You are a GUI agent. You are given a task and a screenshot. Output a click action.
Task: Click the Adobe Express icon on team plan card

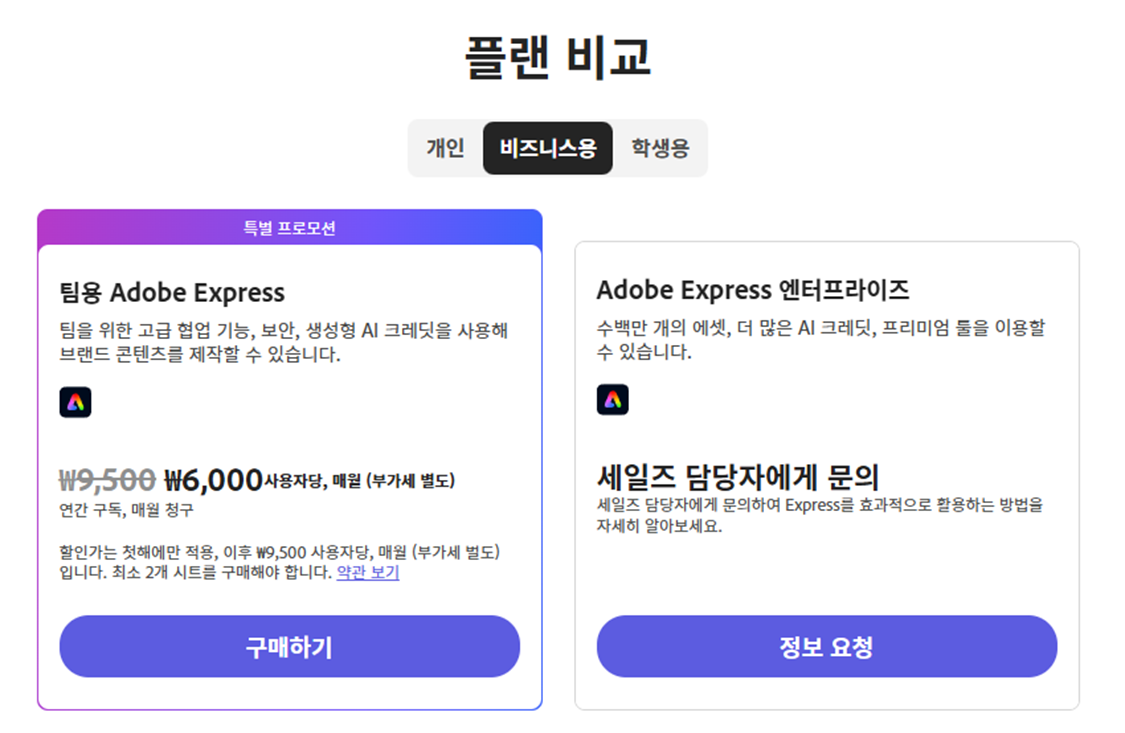tap(75, 401)
